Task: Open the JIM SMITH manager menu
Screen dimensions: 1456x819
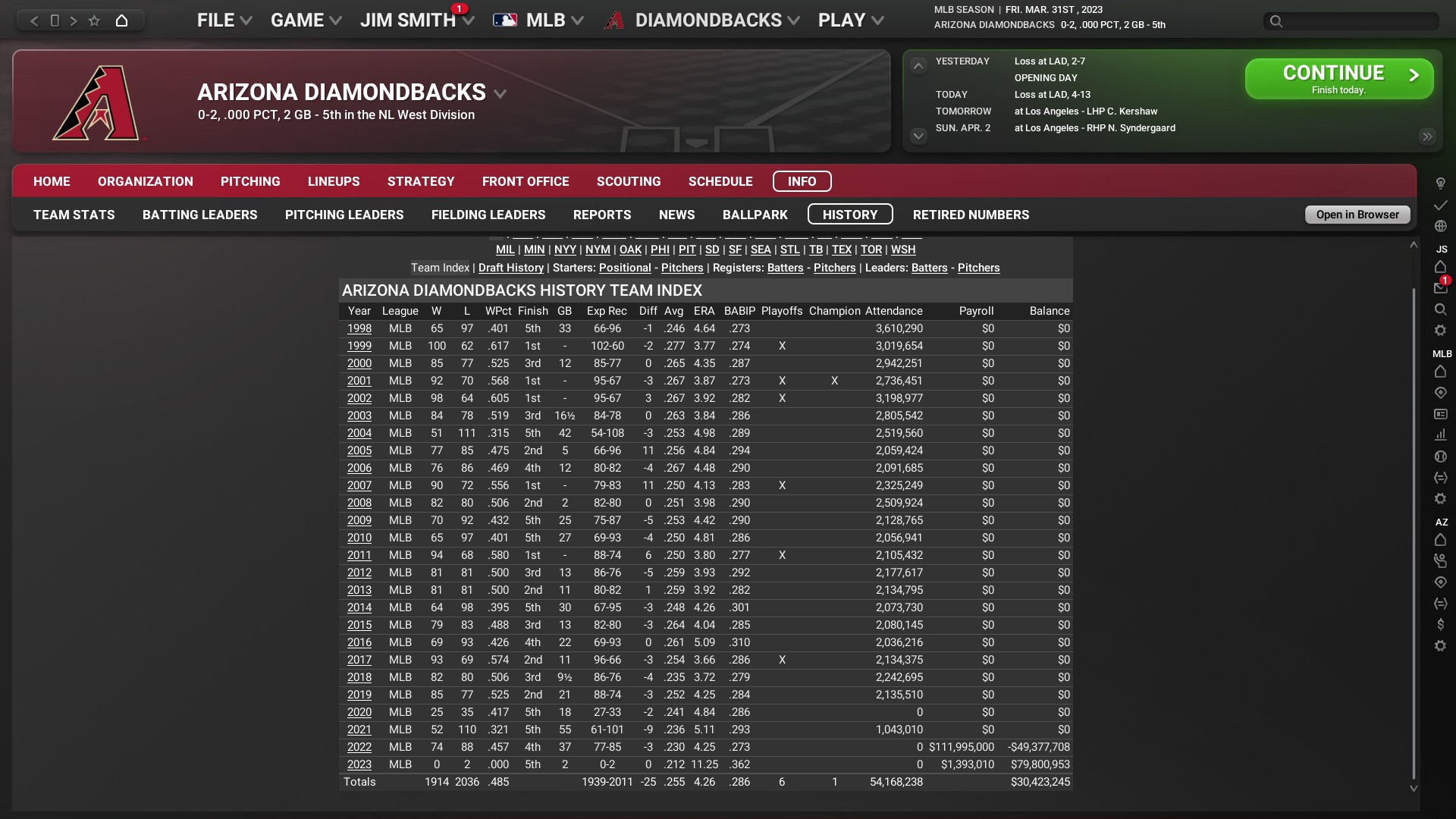Action: [x=417, y=20]
